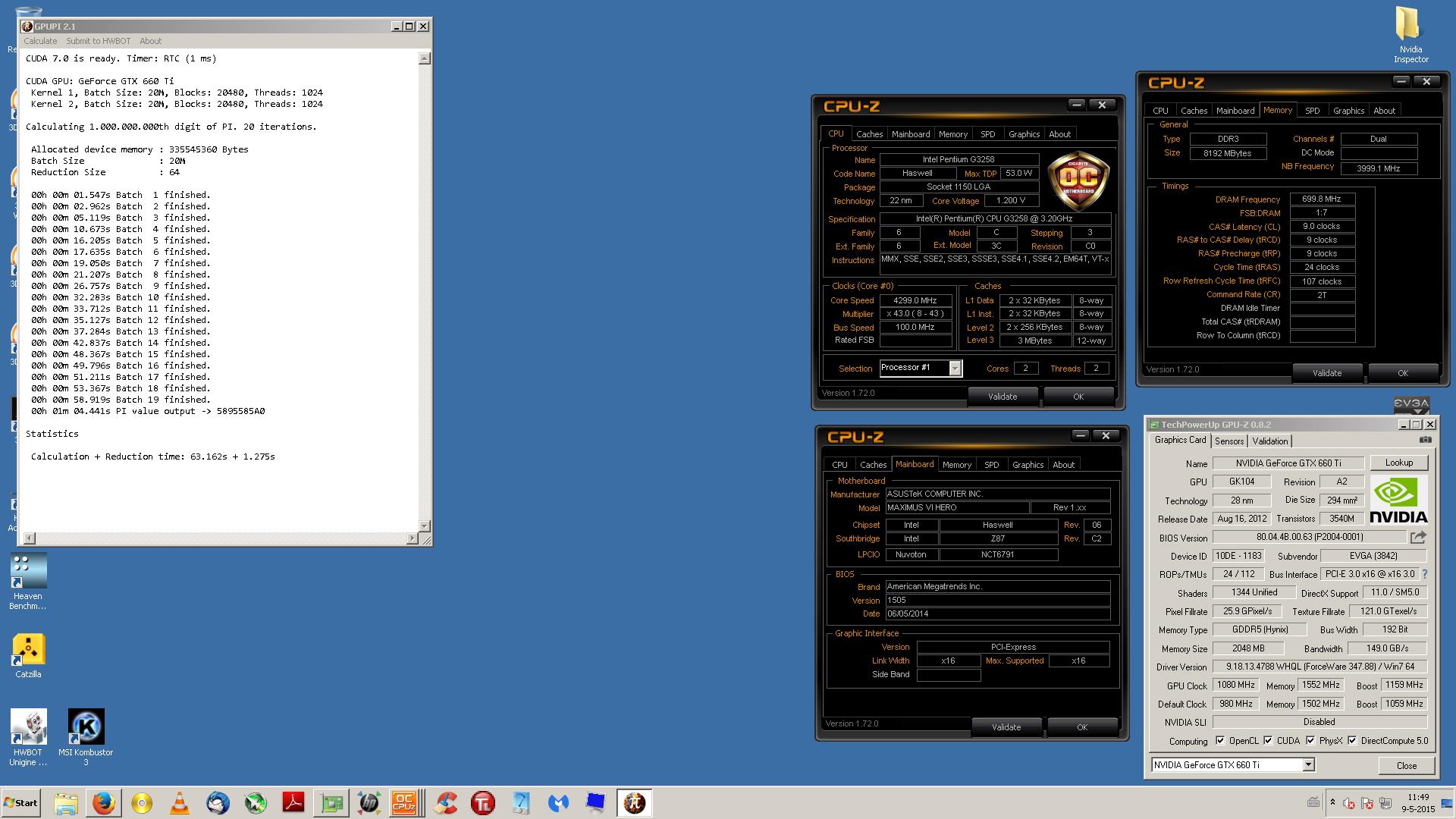1456x819 pixels.
Task: Open the Catzilla desktop shortcut
Action: [28, 656]
